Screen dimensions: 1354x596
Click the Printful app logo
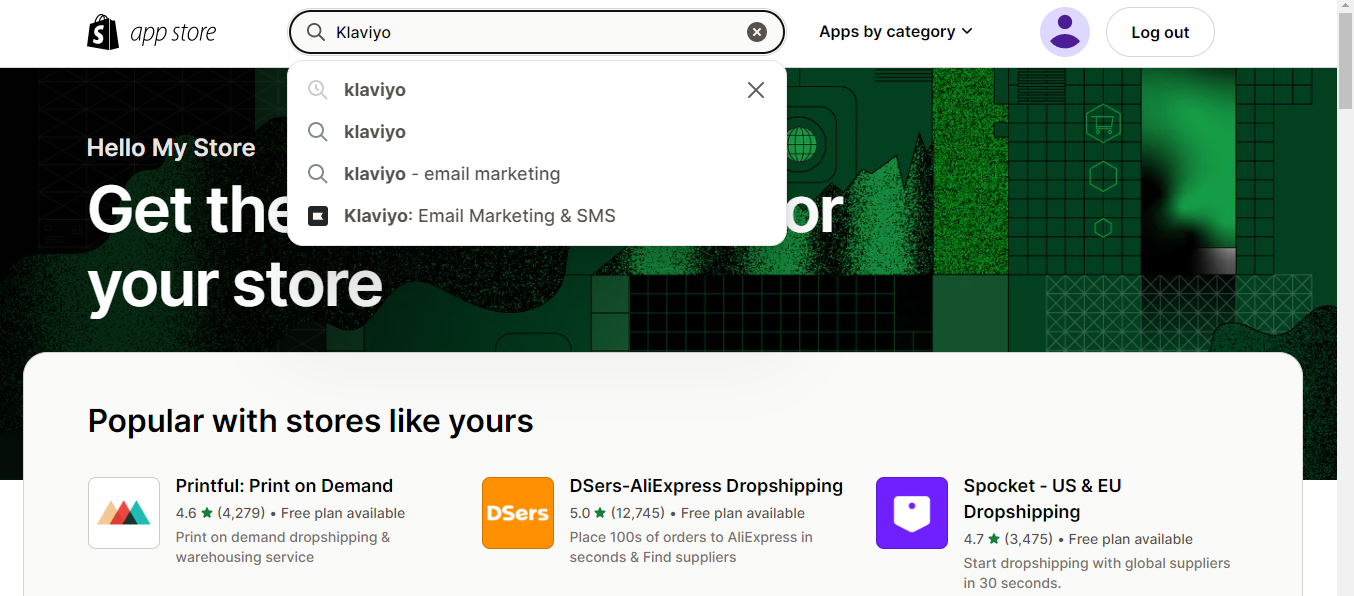[124, 513]
